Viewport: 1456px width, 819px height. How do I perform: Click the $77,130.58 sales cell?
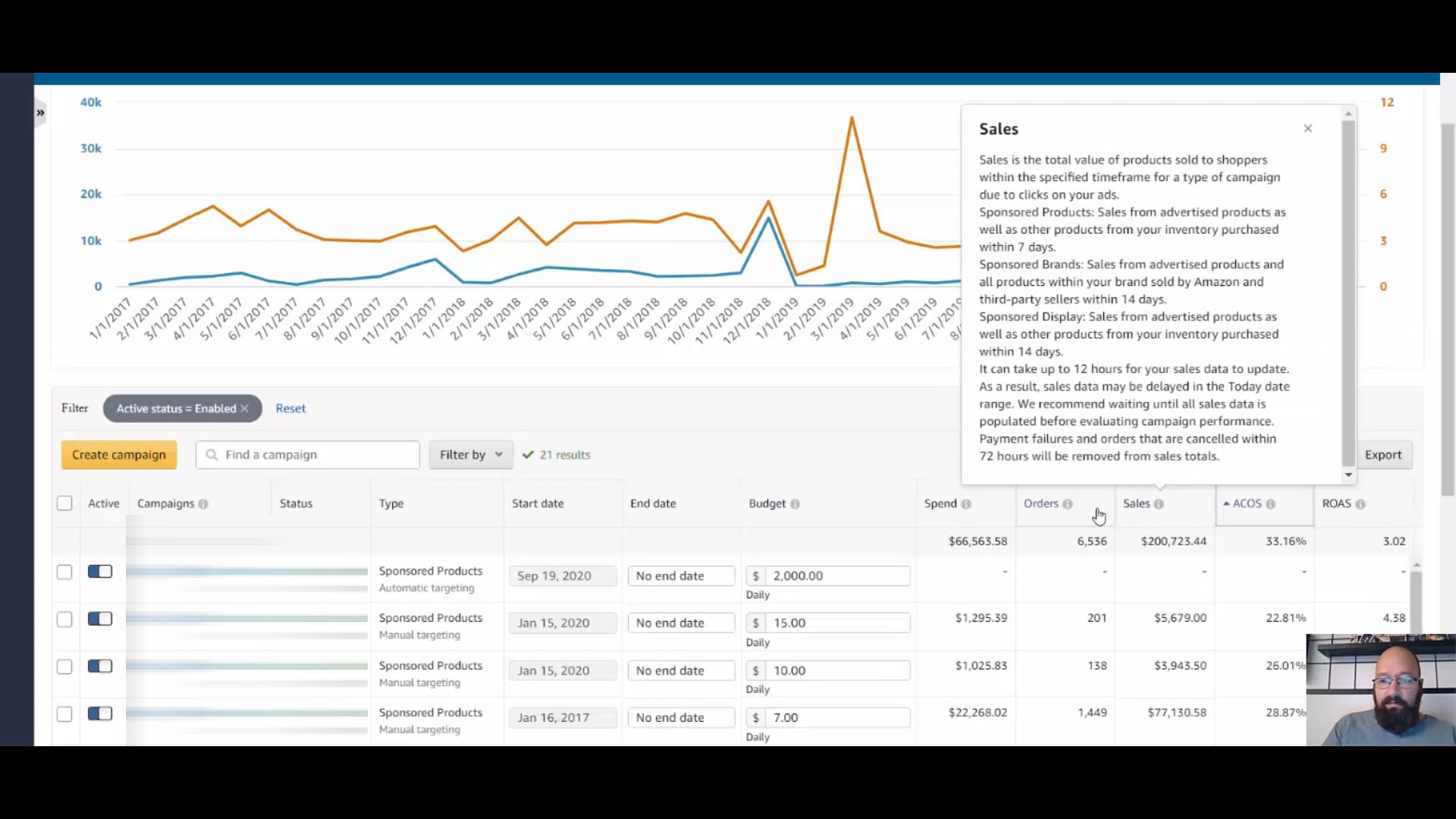pyautogui.click(x=1177, y=713)
